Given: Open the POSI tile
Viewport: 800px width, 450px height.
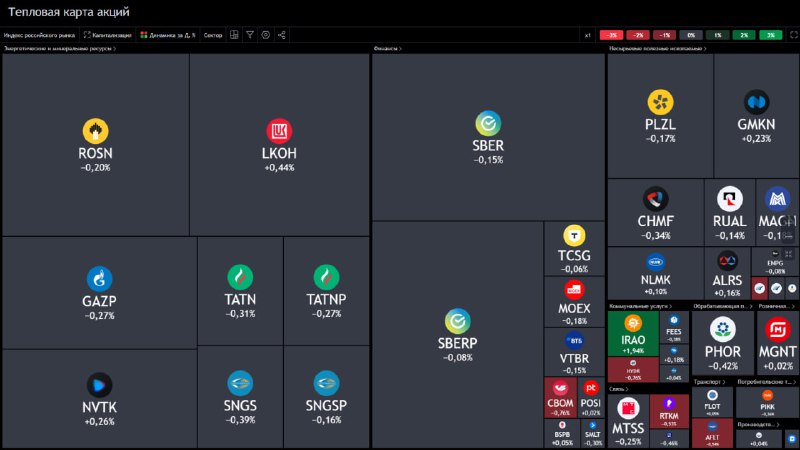Looking at the screenshot, I should [x=591, y=397].
